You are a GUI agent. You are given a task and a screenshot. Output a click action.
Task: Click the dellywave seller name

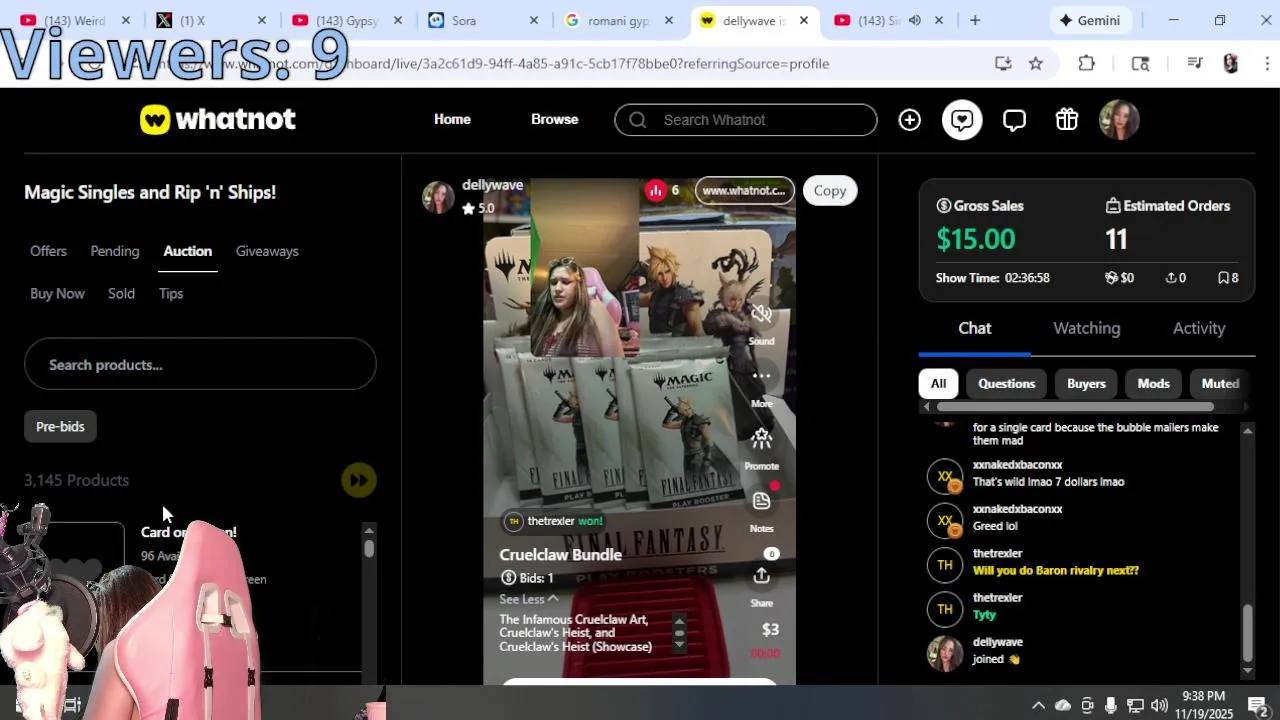492,185
